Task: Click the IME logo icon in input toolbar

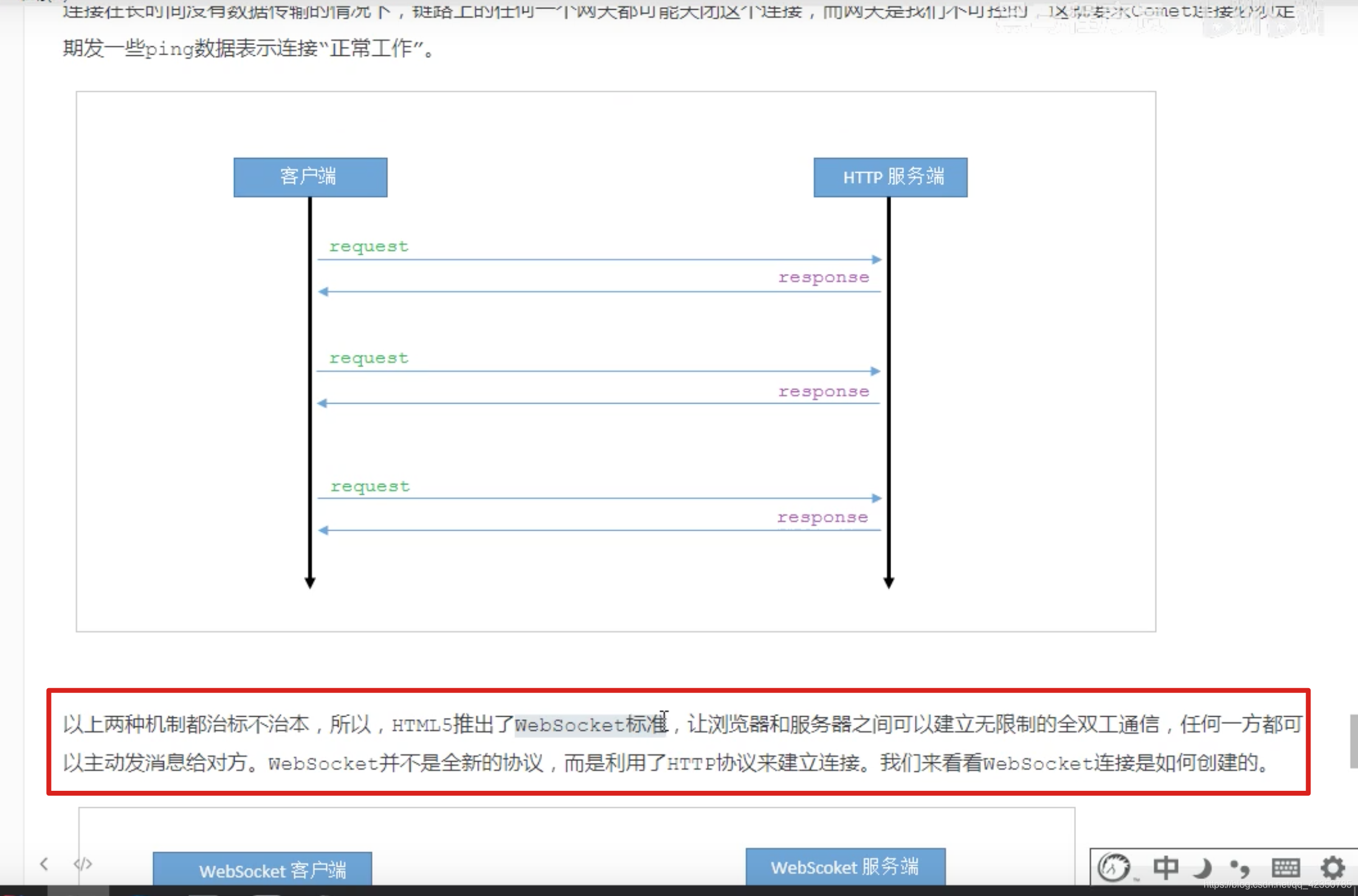Action: coord(1114,867)
